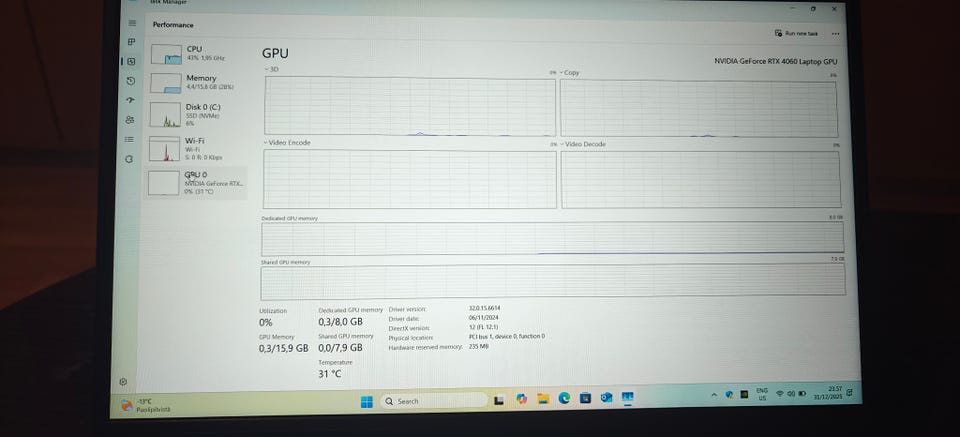Click the Shared GPU memory 0,0/7,9 GB value
The width and height of the screenshot is (960, 437).
(x=340, y=348)
